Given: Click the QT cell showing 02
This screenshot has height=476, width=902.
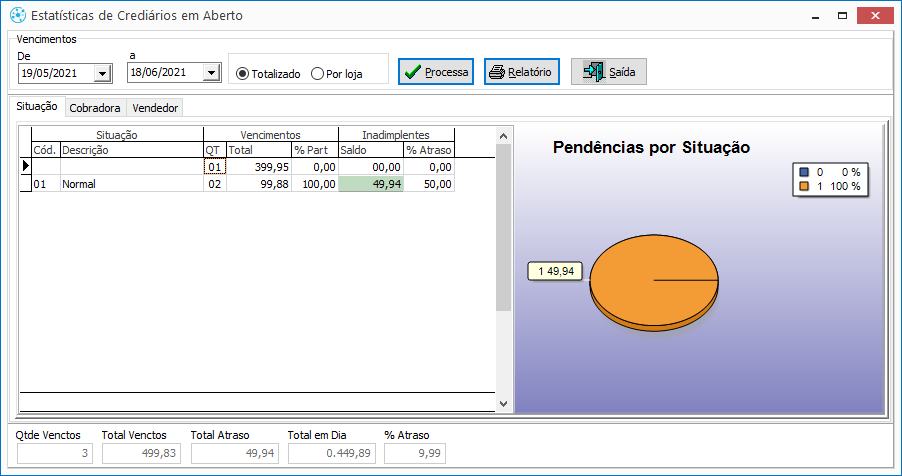Looking at the screenshot, I should (x=215, y=184).
